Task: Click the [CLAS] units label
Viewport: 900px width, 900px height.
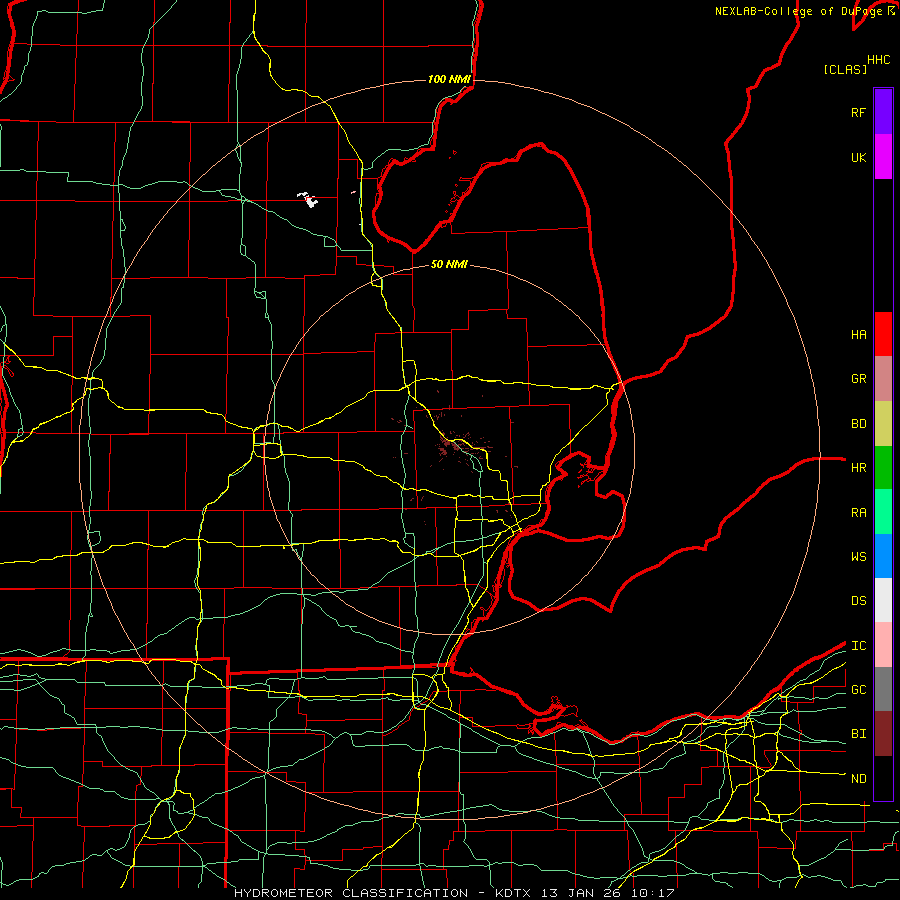Action: [845, 69]
